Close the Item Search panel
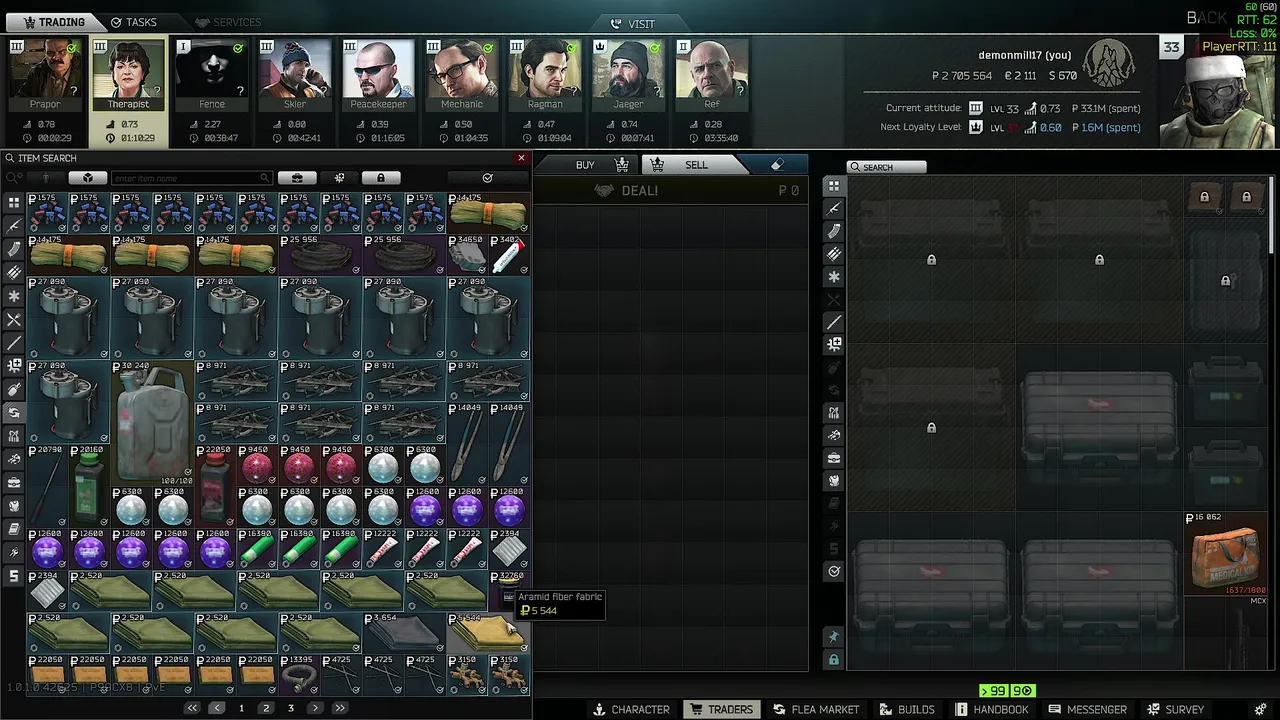Image resolution: width=1280 pixels, height=720 pixels. pyautogui.click(x=521, y=158)
